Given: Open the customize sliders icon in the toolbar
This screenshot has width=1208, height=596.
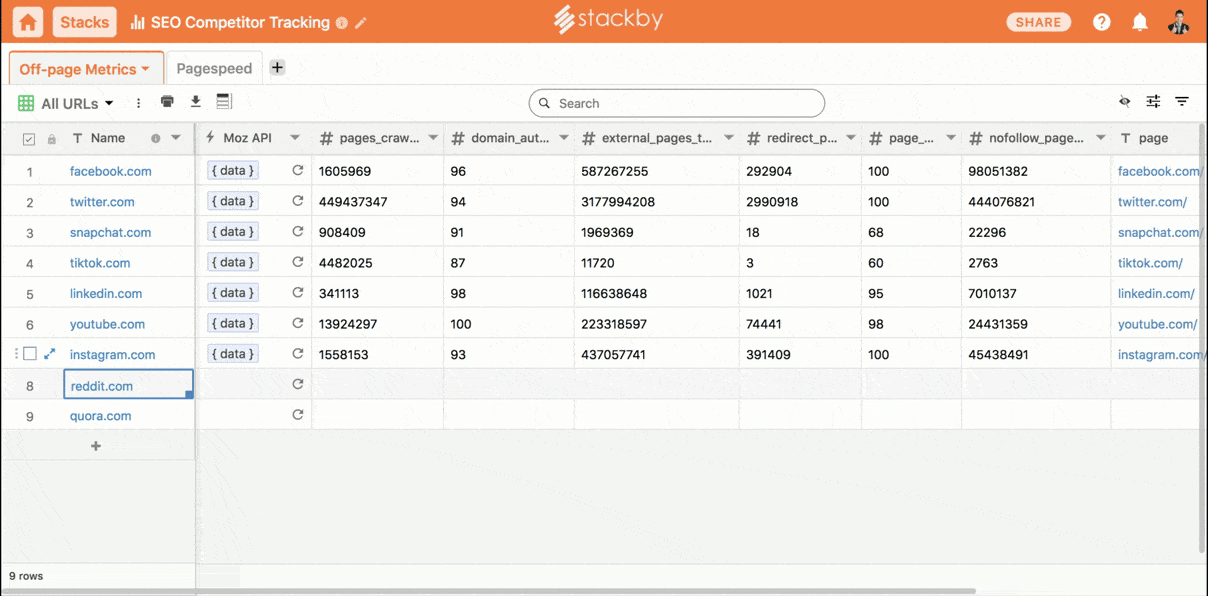Looking at the screenshot, I should coord(1153,102).
